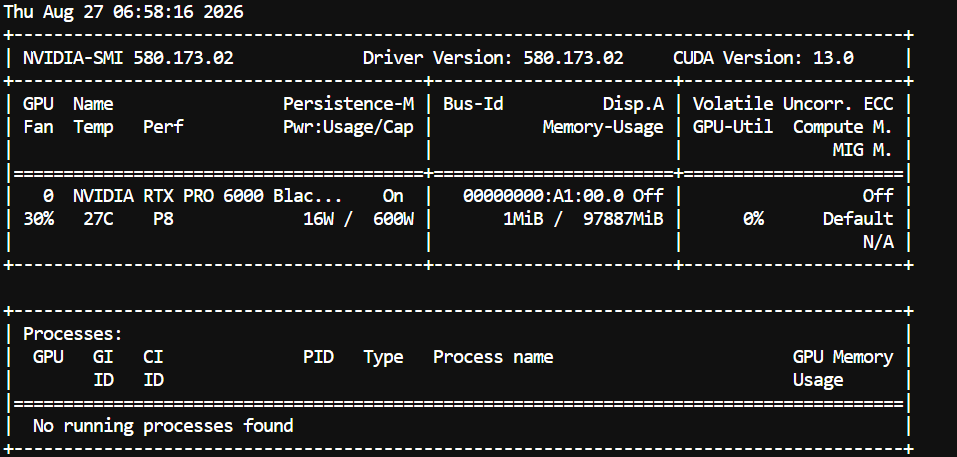957x457 pixels.
Task: Click the "Pwr:Usage/Cap" header
Action: [348, 127]
